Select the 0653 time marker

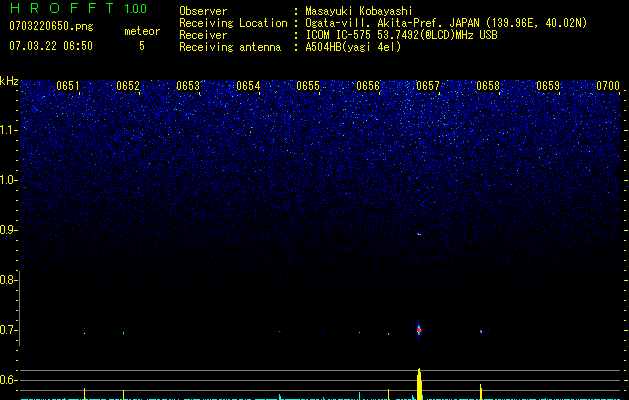(x=188, y=86)
